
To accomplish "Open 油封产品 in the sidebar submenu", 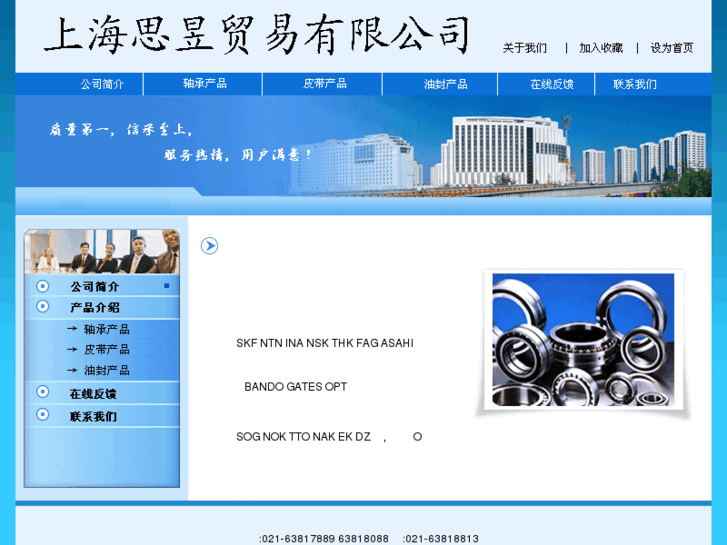I will (107, 370).
